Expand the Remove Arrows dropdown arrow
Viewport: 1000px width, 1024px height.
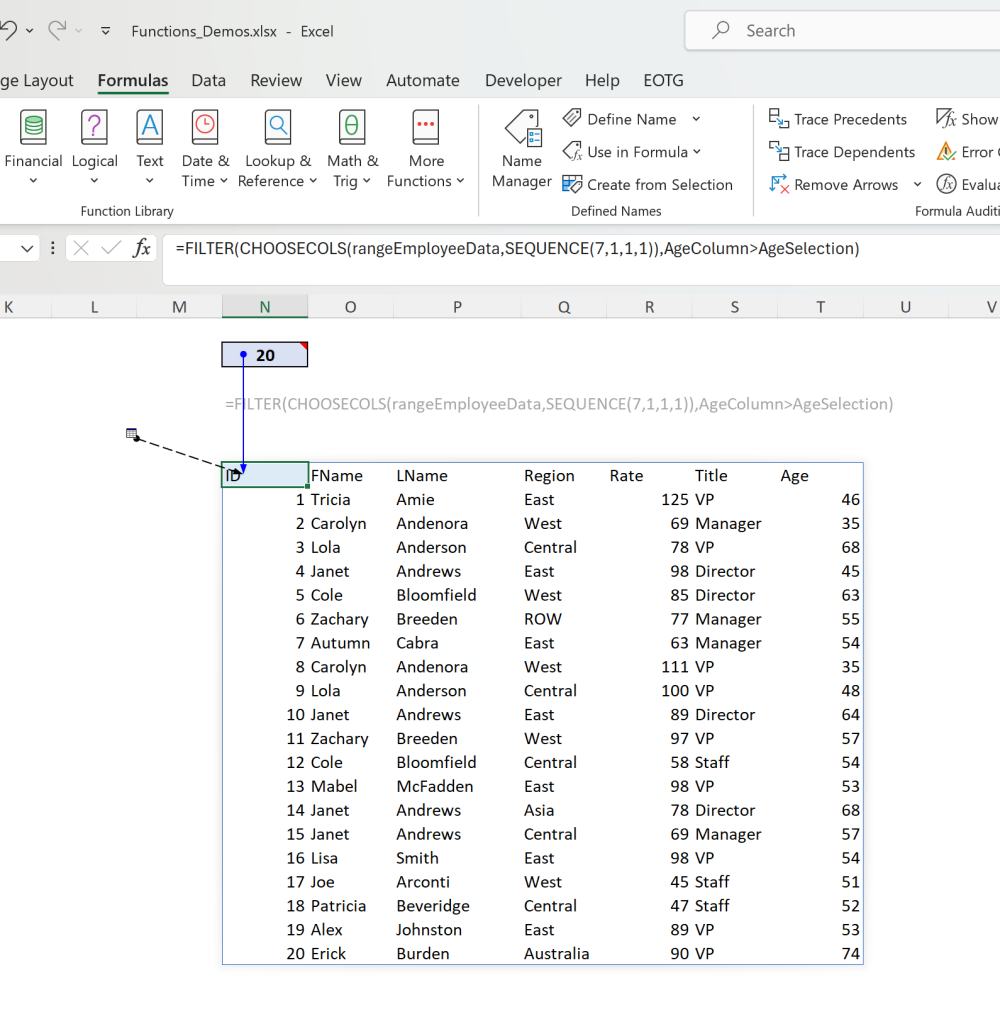pyautogui.click(x=918, y=185)
